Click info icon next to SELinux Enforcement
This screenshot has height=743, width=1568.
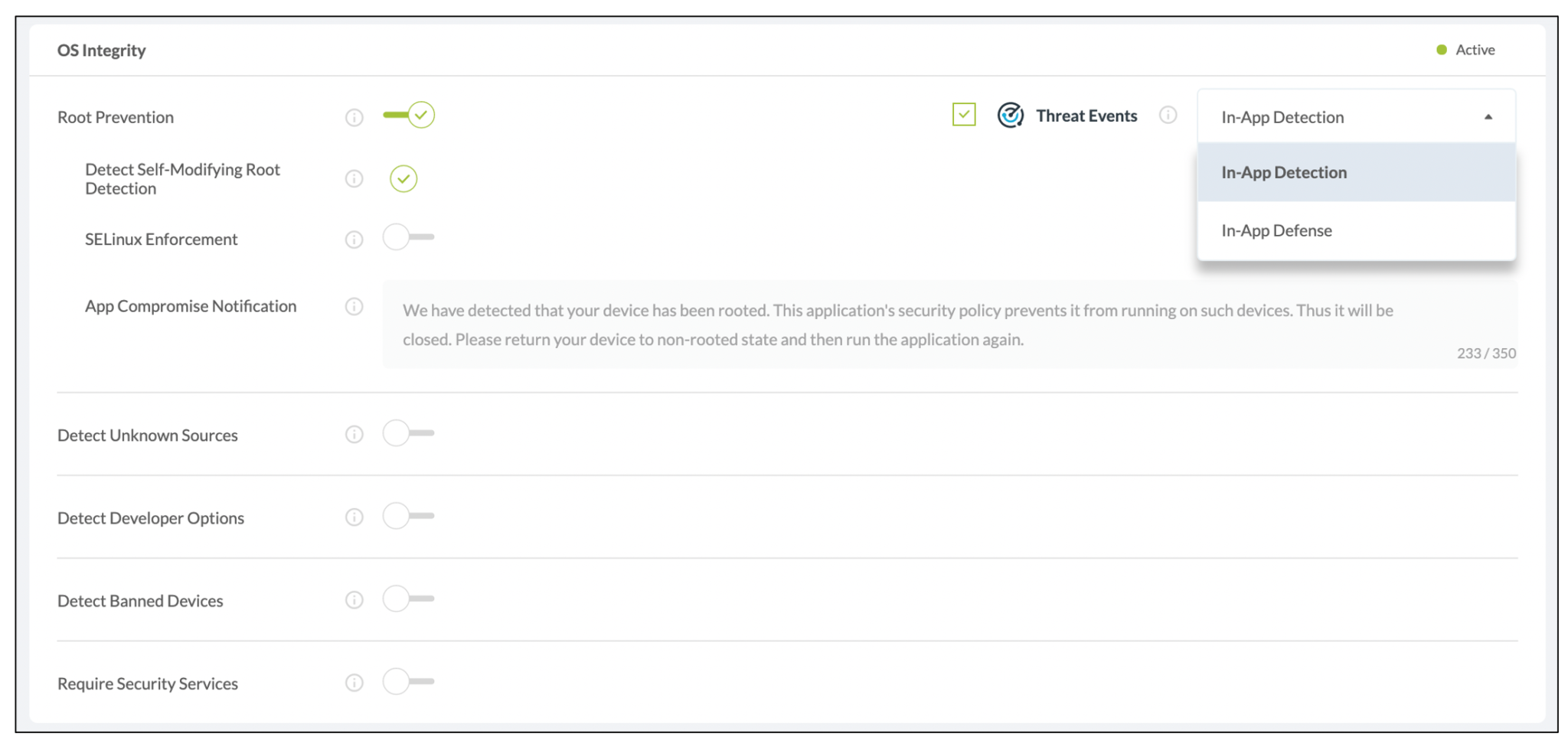click(x=354, y=240)
